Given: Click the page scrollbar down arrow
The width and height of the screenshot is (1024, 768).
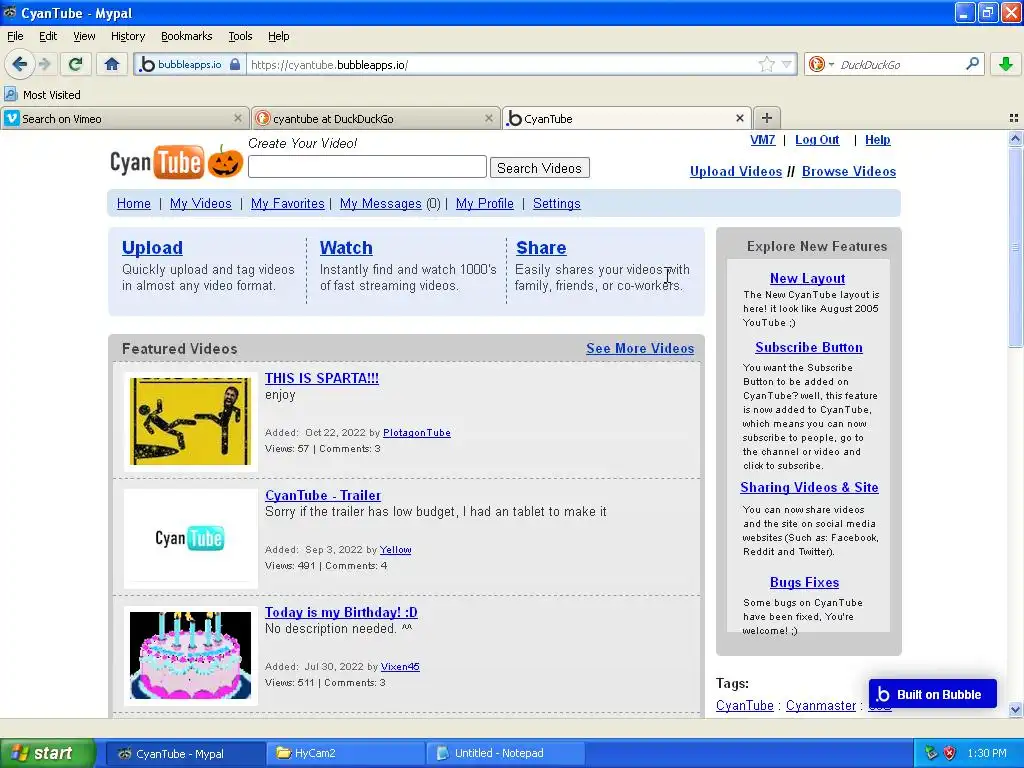Looking at the screenshot, I should (x=1015, y=709).
